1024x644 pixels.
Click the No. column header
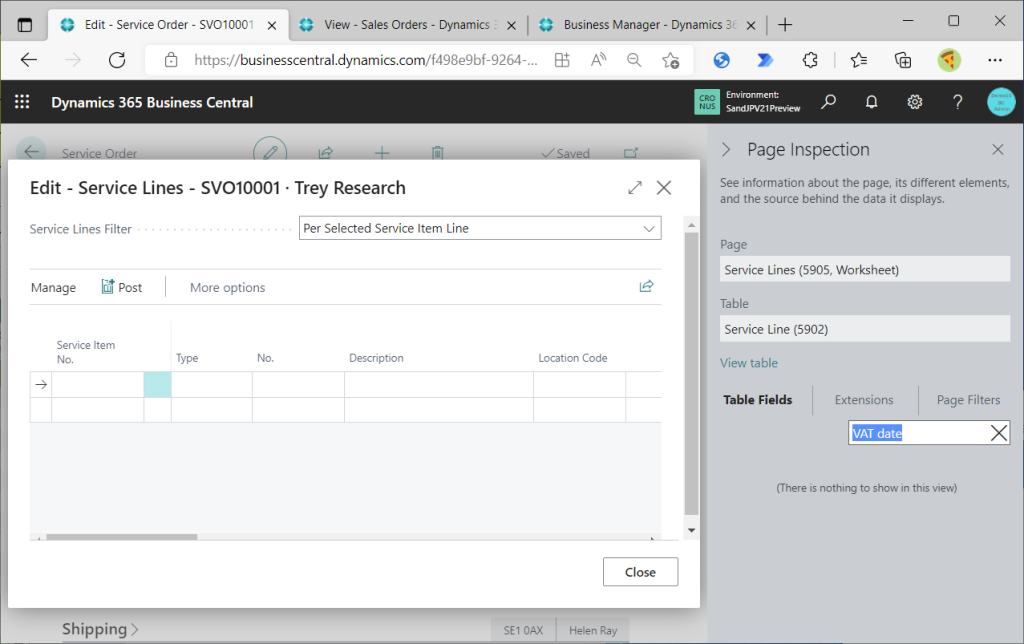[265, 358]
